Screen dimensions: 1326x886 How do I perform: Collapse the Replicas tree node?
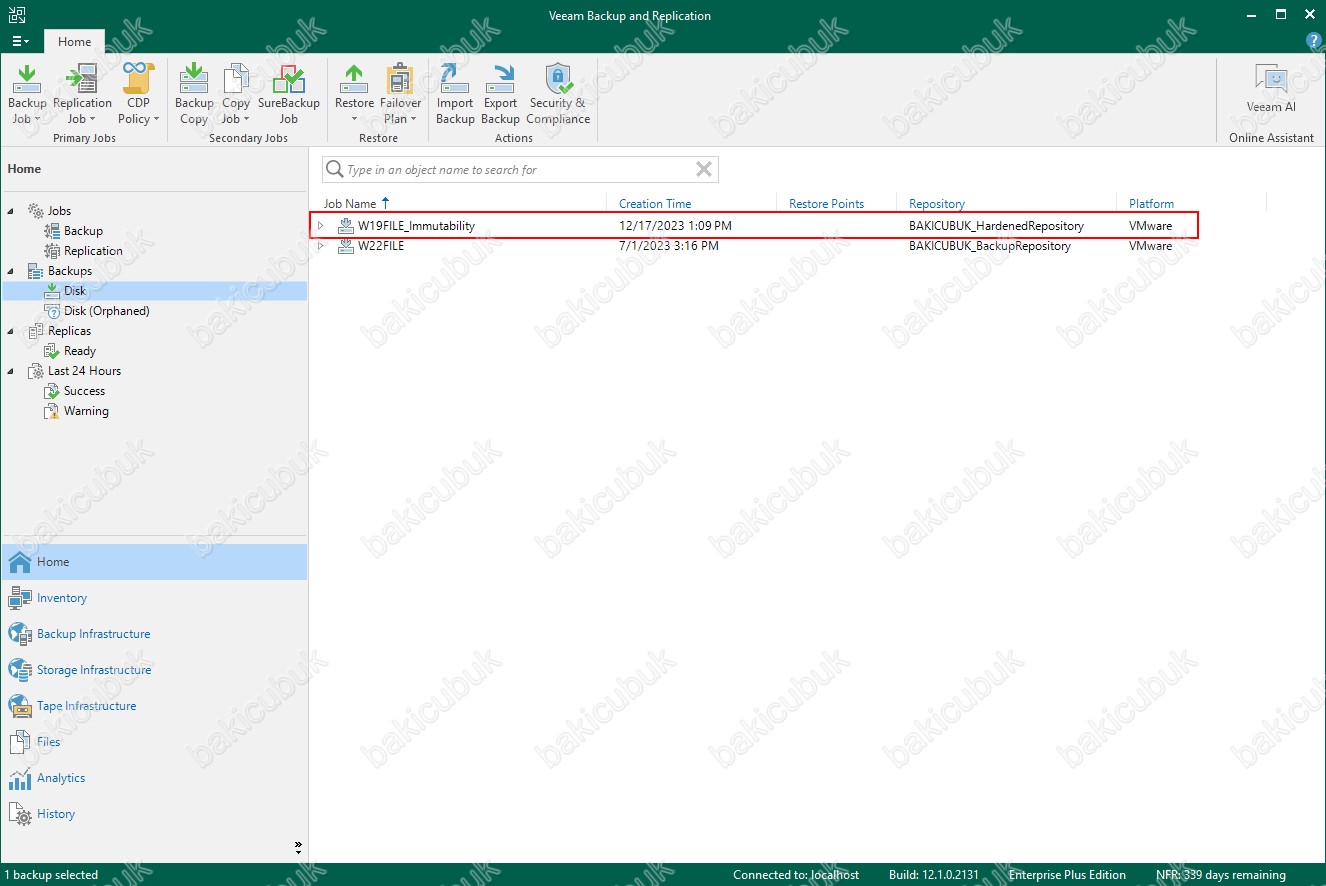click(x=12, y=331)
